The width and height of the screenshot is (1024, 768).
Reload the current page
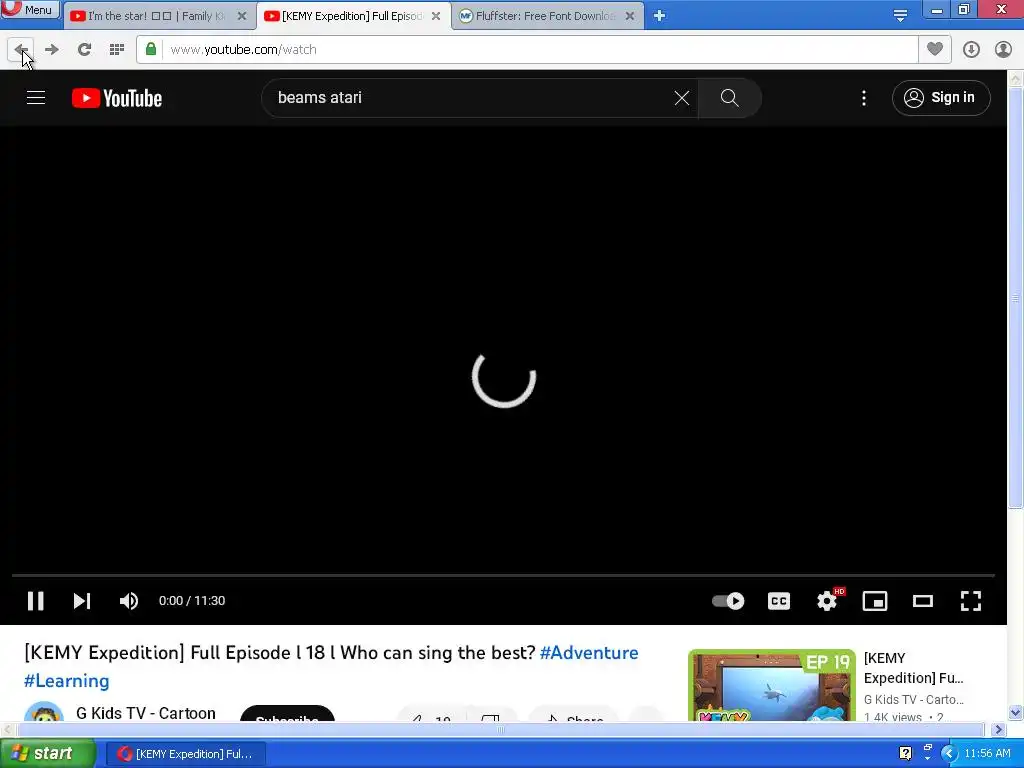pyautogui.click(x=84, y=50)
